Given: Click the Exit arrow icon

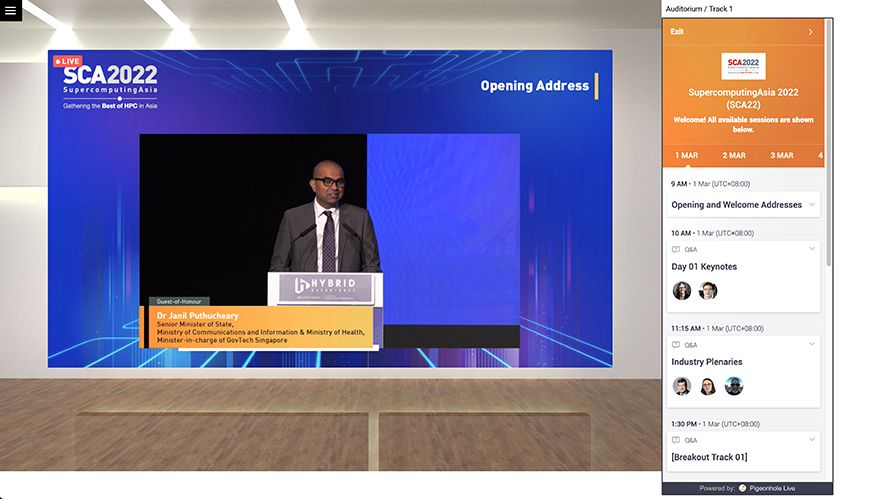Looking at the screenshot, I should (811, 32).
